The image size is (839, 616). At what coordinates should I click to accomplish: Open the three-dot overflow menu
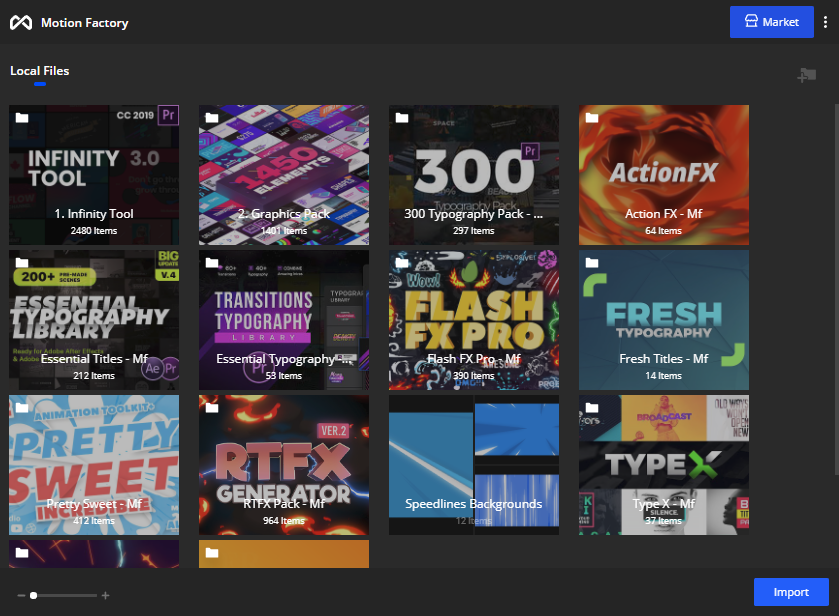click(x=825, y=21)
